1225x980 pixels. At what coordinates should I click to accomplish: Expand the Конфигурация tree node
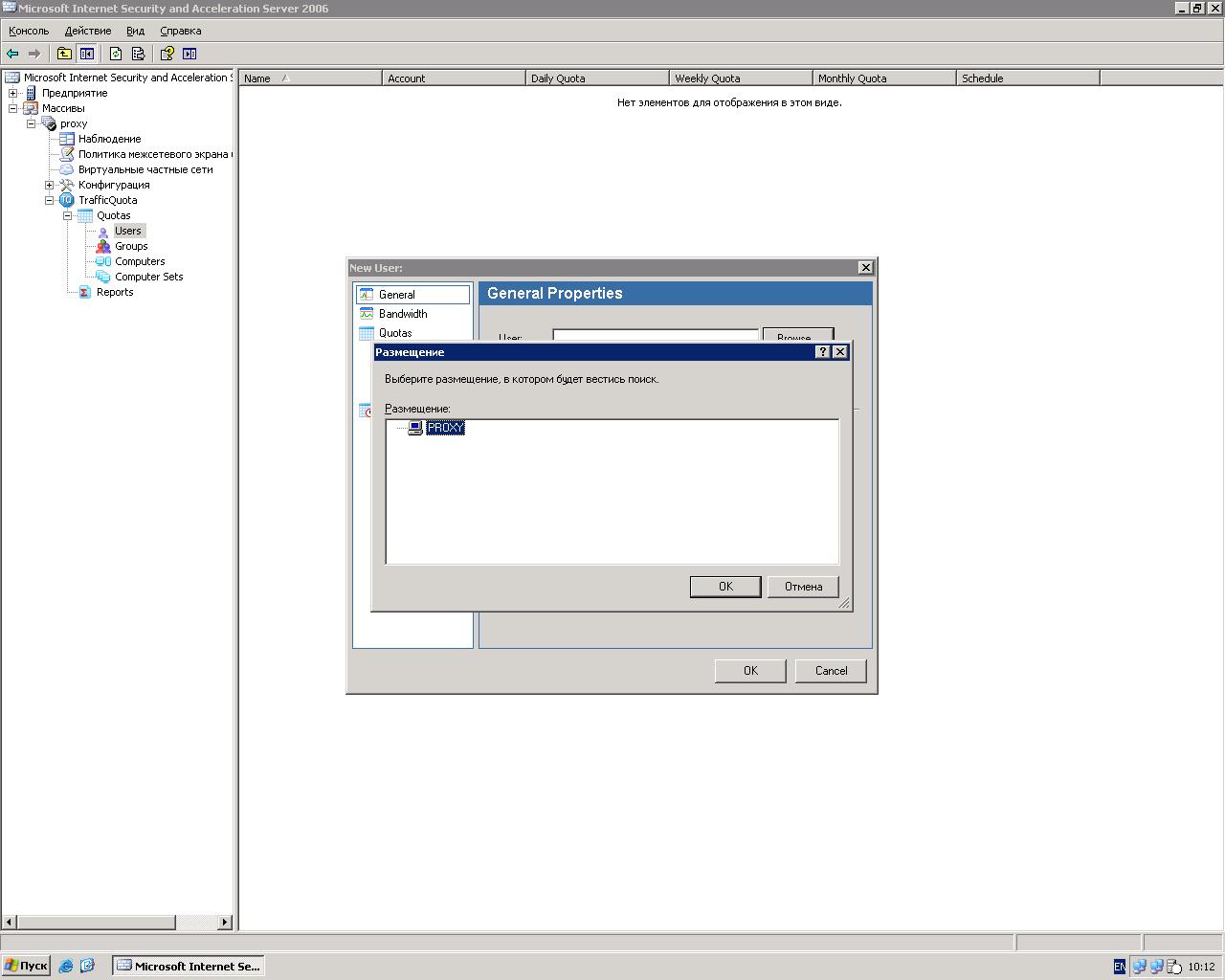point(50,185)
